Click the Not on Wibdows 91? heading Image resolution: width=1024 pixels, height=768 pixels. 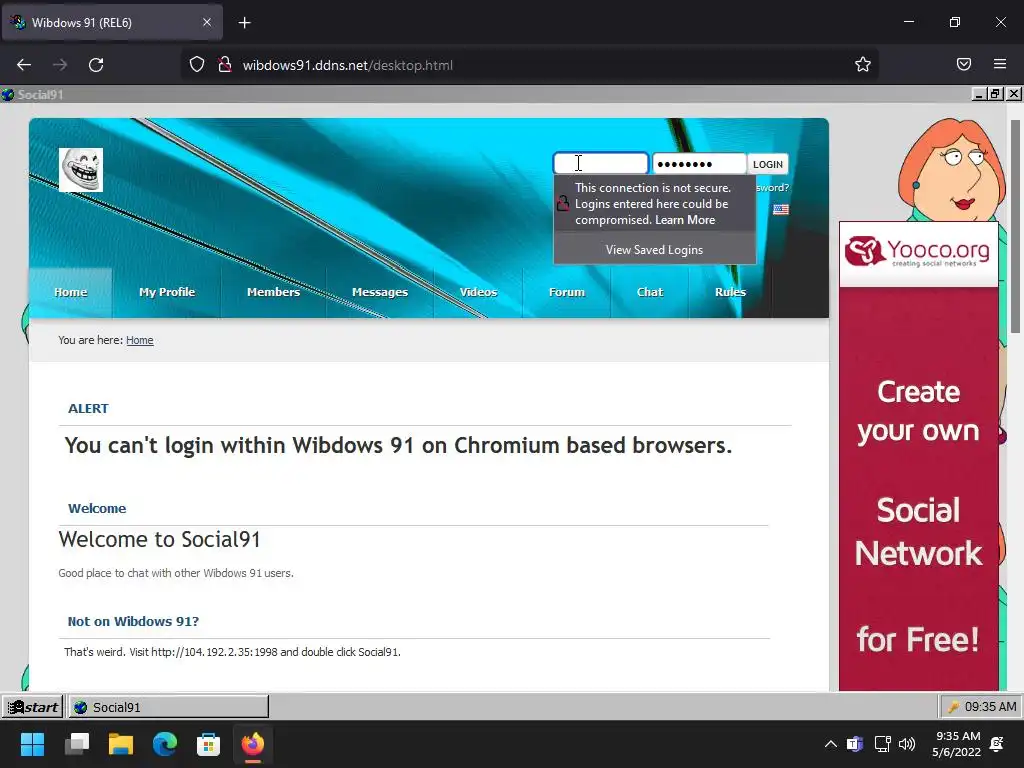click(133, 621)
